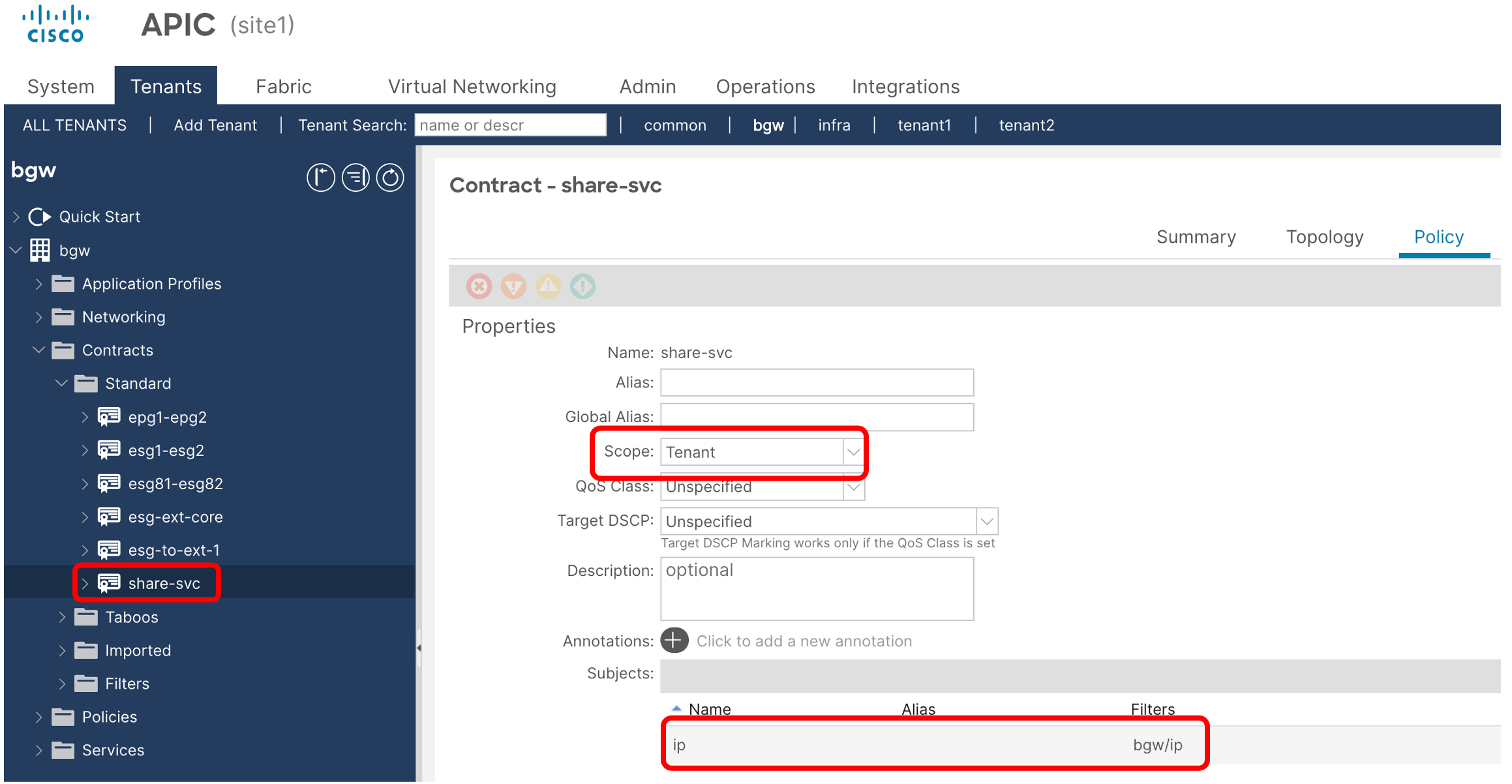The image size is (1512, 784).
Task: Click the epg1-epg2 contract icon
Action: [x=109, y=417]
